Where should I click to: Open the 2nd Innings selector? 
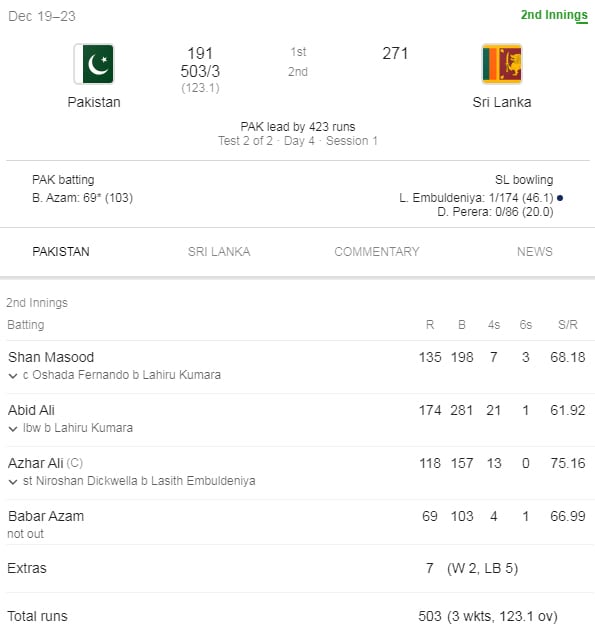point(554,15)
